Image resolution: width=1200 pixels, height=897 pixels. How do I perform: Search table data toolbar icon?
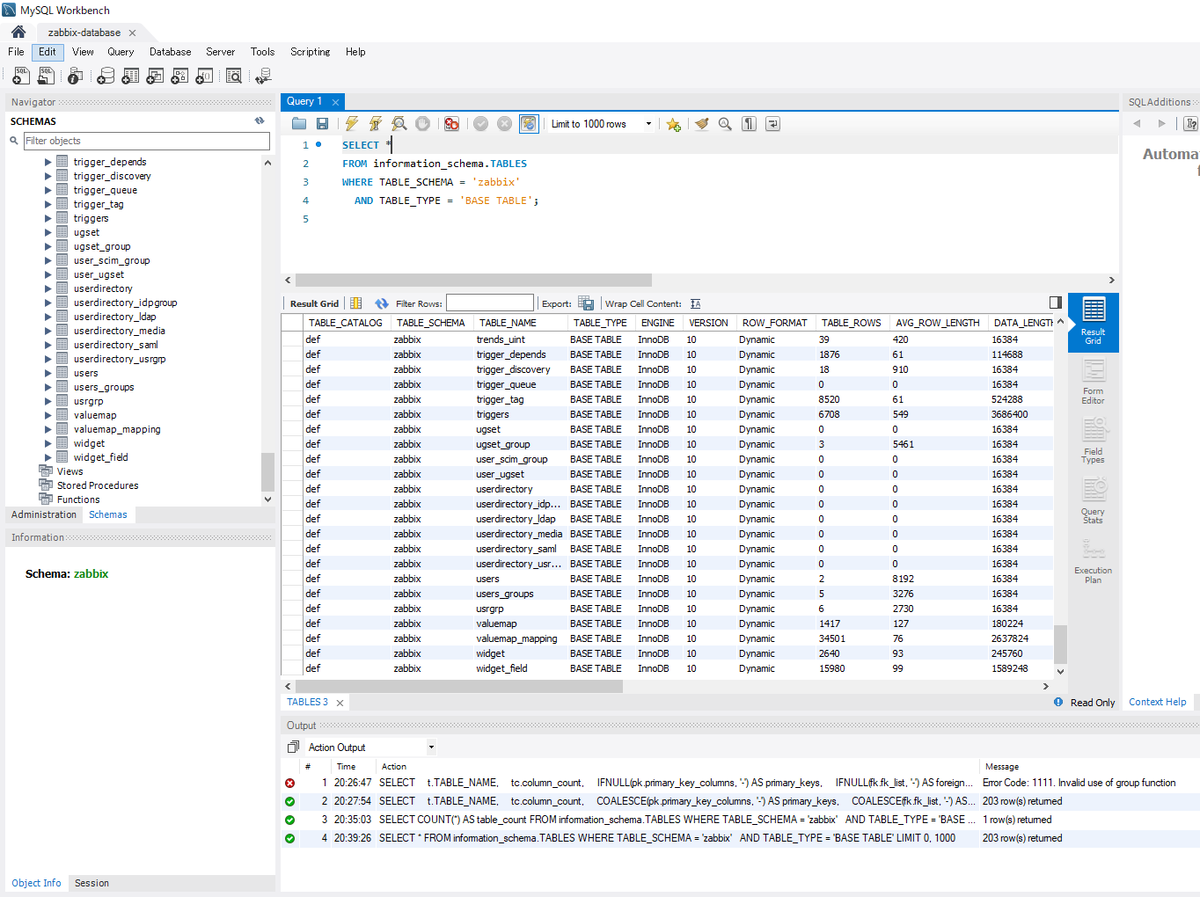[x=234, y=75]
